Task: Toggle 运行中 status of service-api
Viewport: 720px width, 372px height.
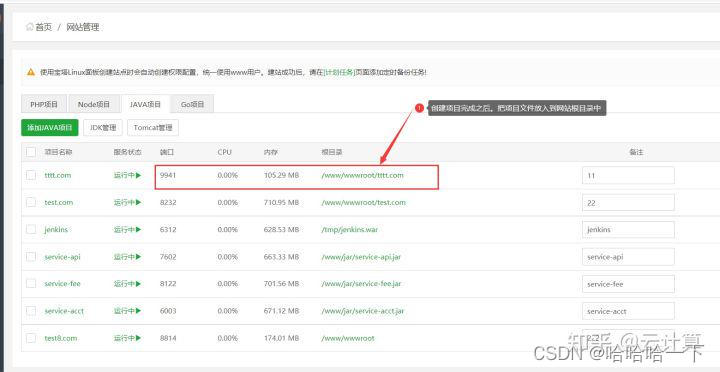Action: pyautogui.click(x=127, y=257)
